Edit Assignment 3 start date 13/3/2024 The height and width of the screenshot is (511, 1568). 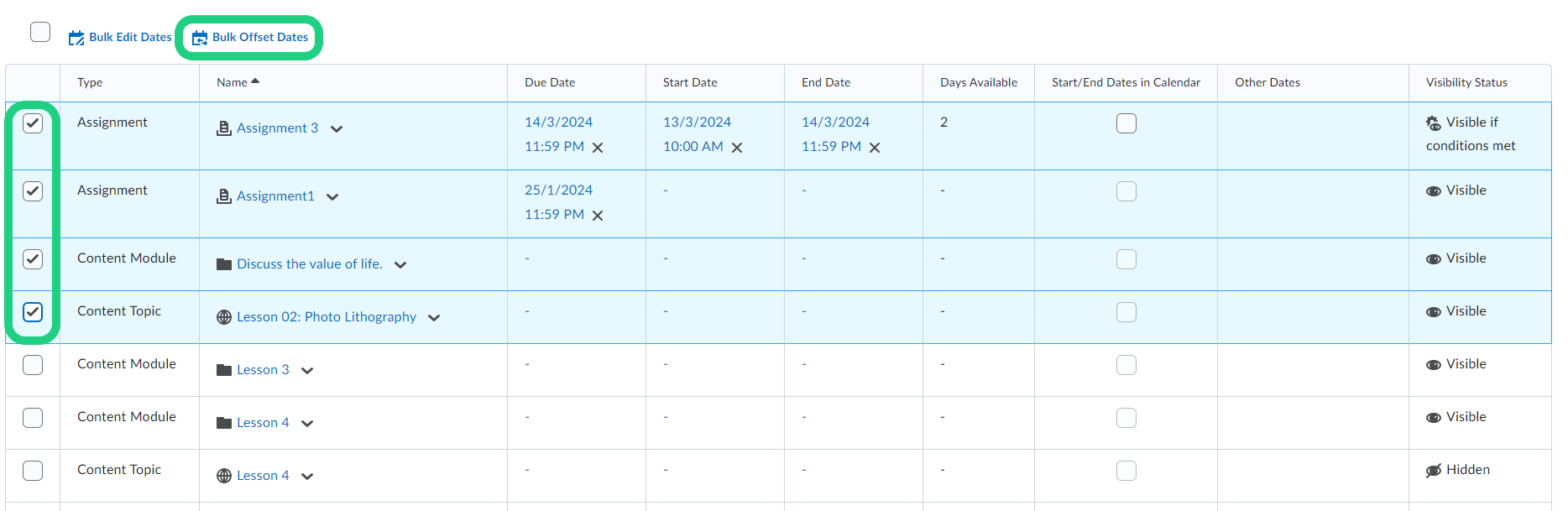pos(697,123)
